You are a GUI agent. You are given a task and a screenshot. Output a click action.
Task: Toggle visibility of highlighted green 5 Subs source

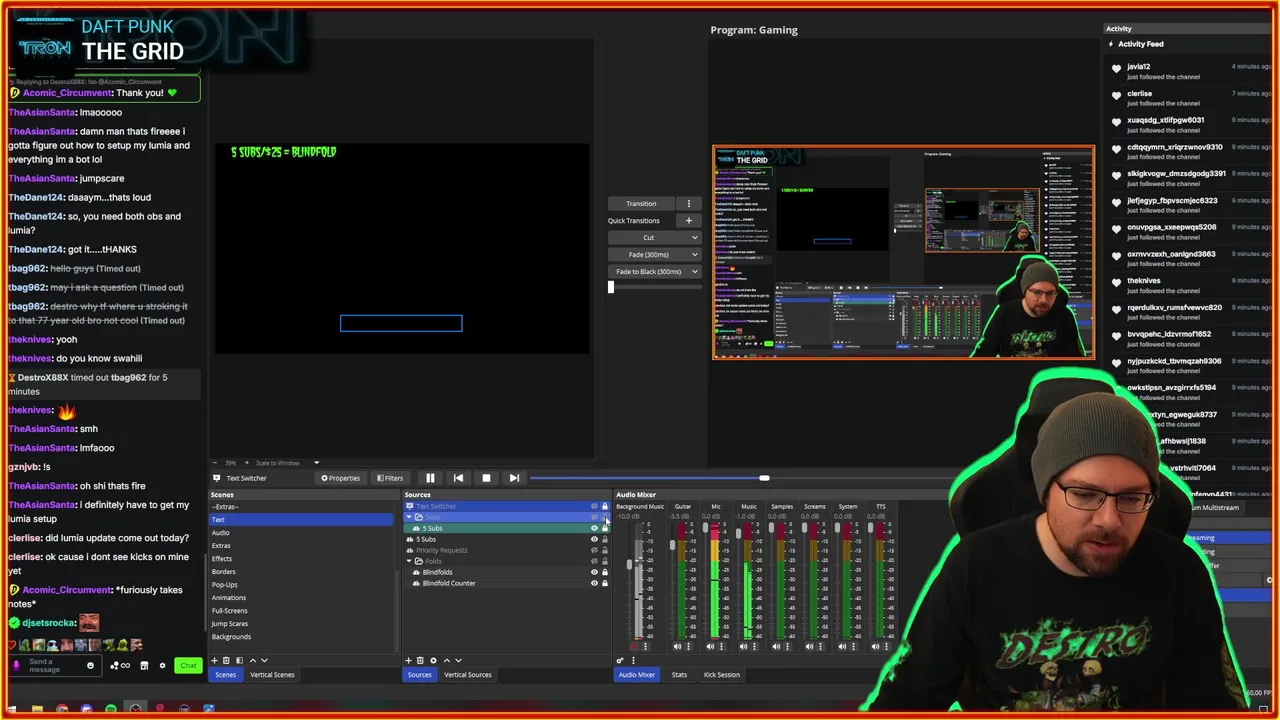pyautogui.click(x=594, y=528)
